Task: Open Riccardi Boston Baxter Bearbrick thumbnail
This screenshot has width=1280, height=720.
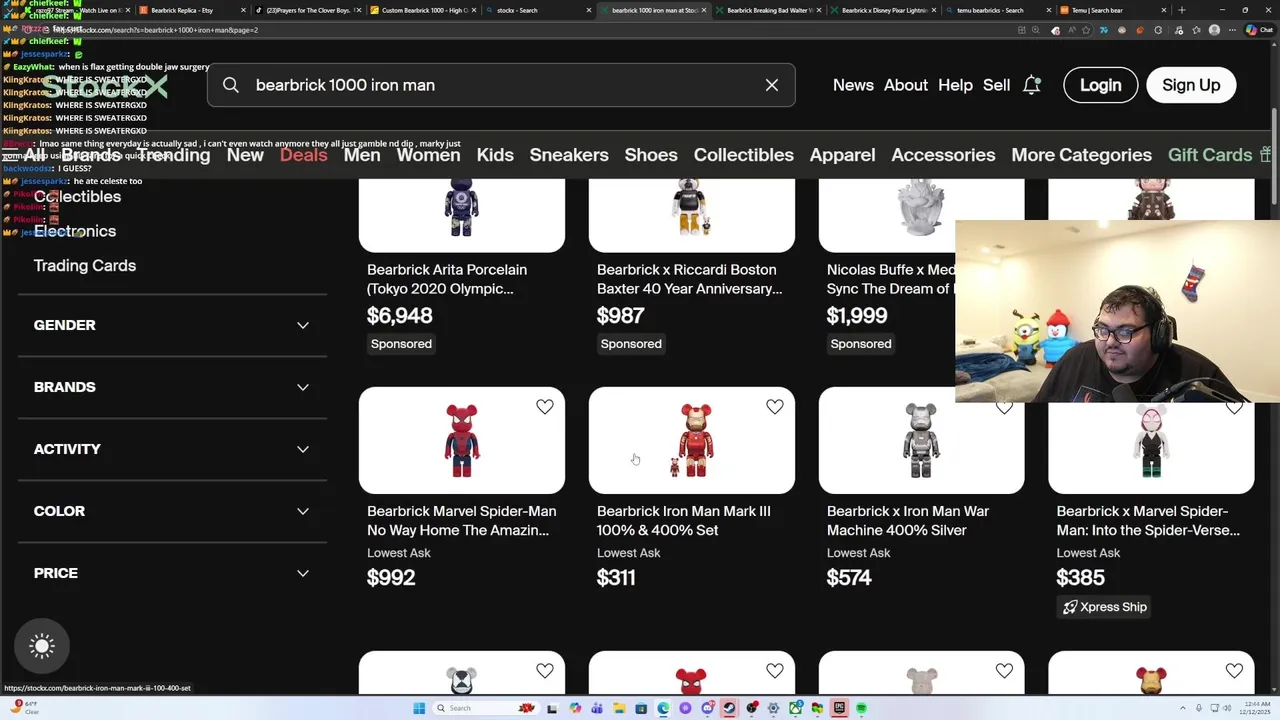Action: [692, 214]
